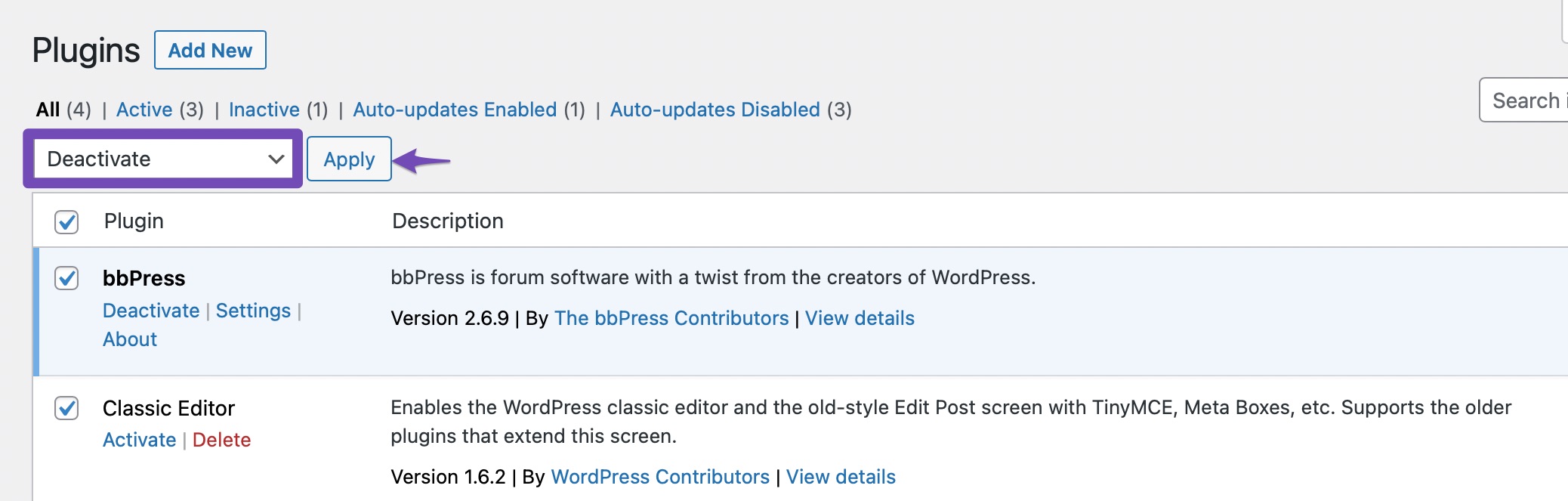Uncheck the Classic Editor plugin checkbox
Image resolution: width=1568 pixels, height=501 pixels.
pos(66,408)
